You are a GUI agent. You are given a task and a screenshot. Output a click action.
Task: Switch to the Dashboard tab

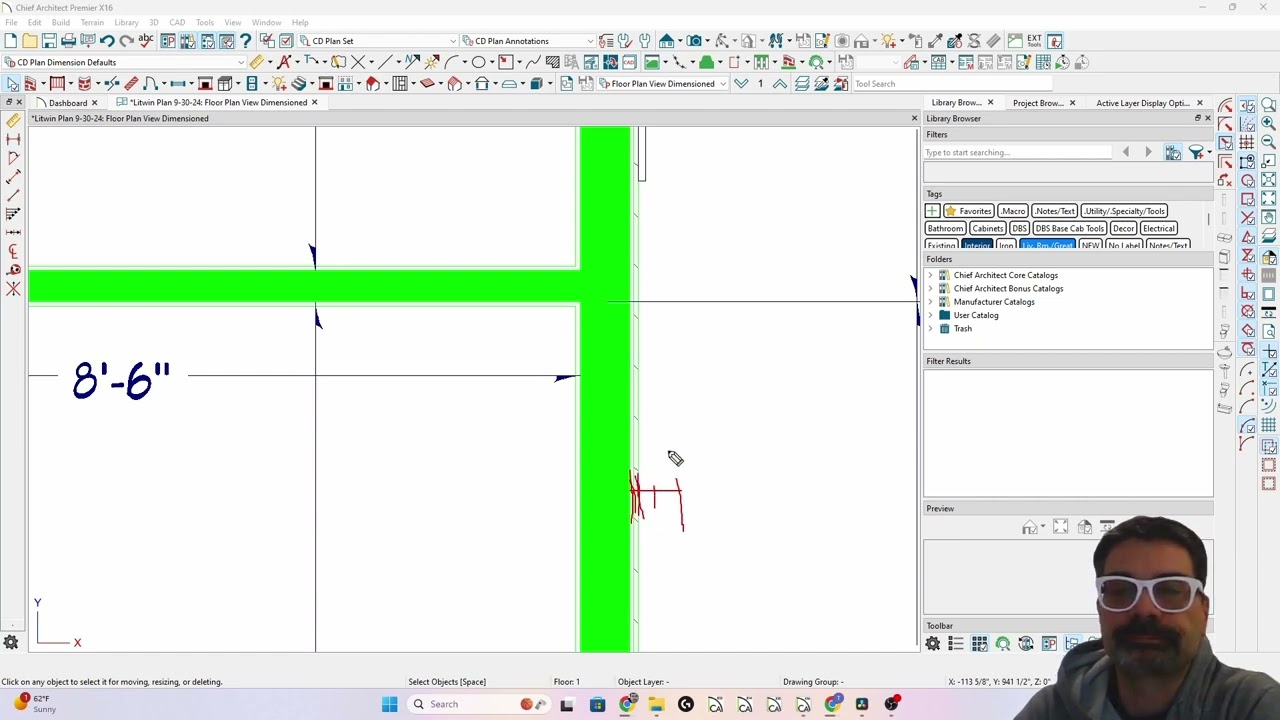click(x=67, y=103)
